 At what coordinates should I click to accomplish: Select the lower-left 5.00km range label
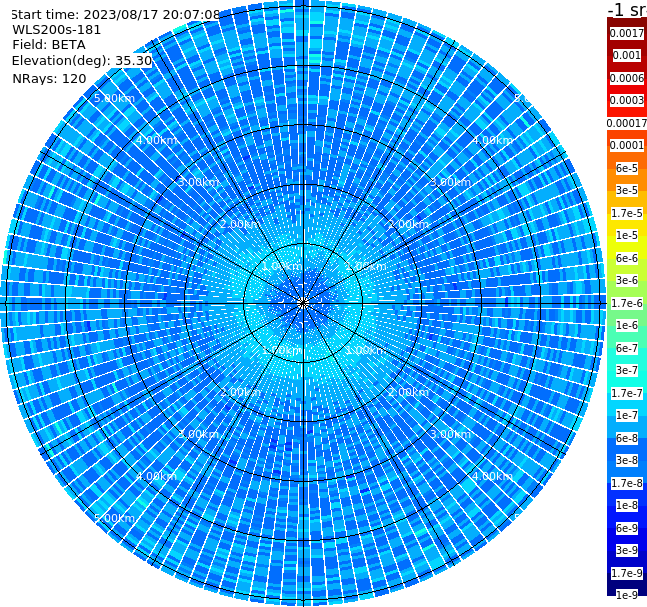point(114,518)
